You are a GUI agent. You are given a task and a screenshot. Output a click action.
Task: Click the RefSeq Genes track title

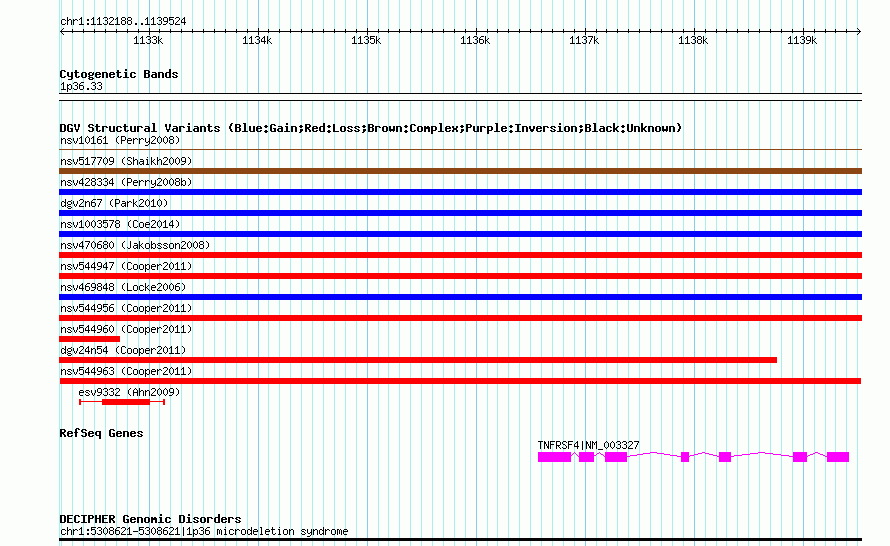(x=101, y=433)
